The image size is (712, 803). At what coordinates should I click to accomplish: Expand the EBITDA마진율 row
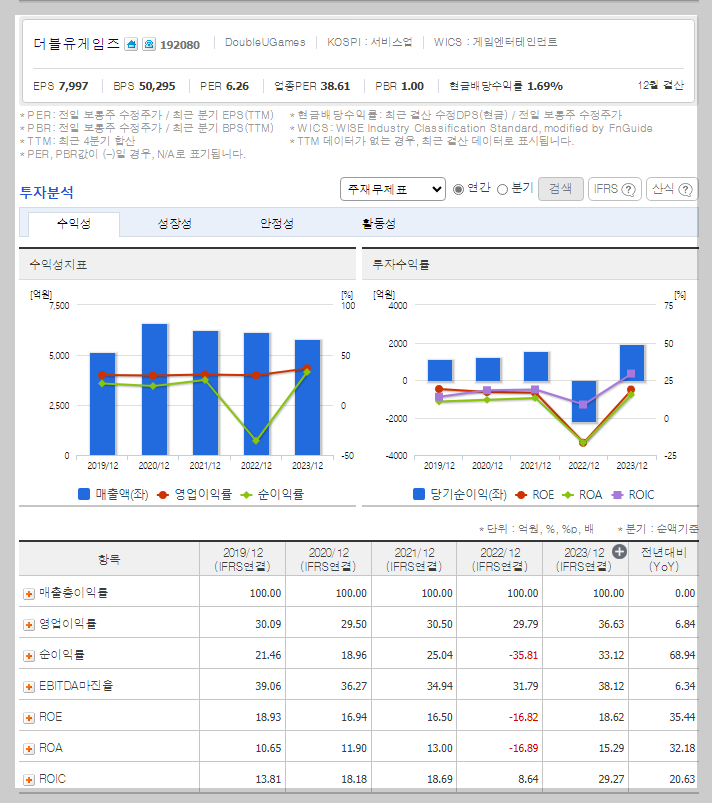tap(29, 687)
